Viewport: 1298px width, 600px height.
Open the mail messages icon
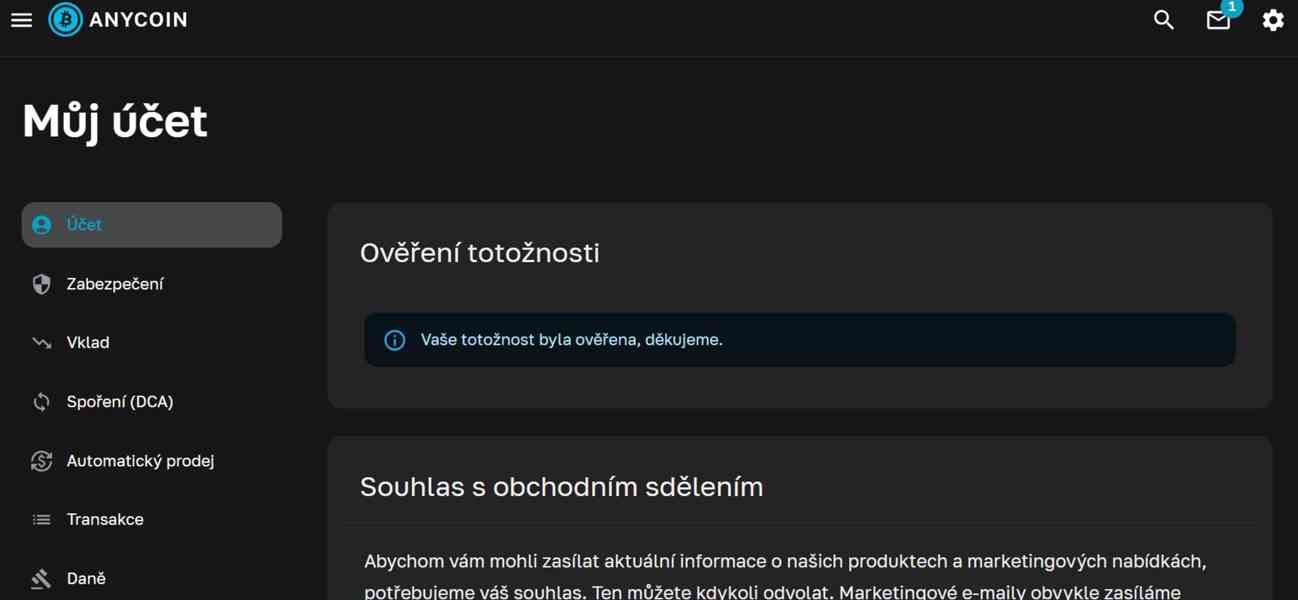tap(1217, 21)
